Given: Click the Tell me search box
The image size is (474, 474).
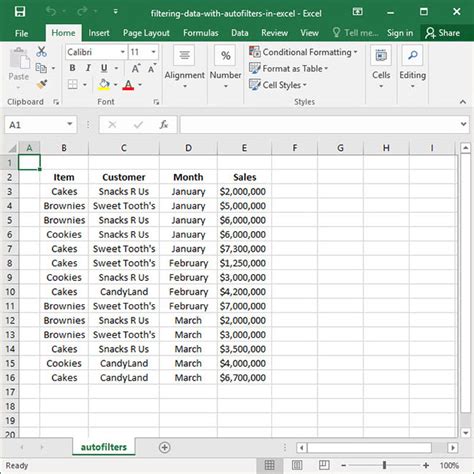Looking at the screenshot, I should (355, 33).
